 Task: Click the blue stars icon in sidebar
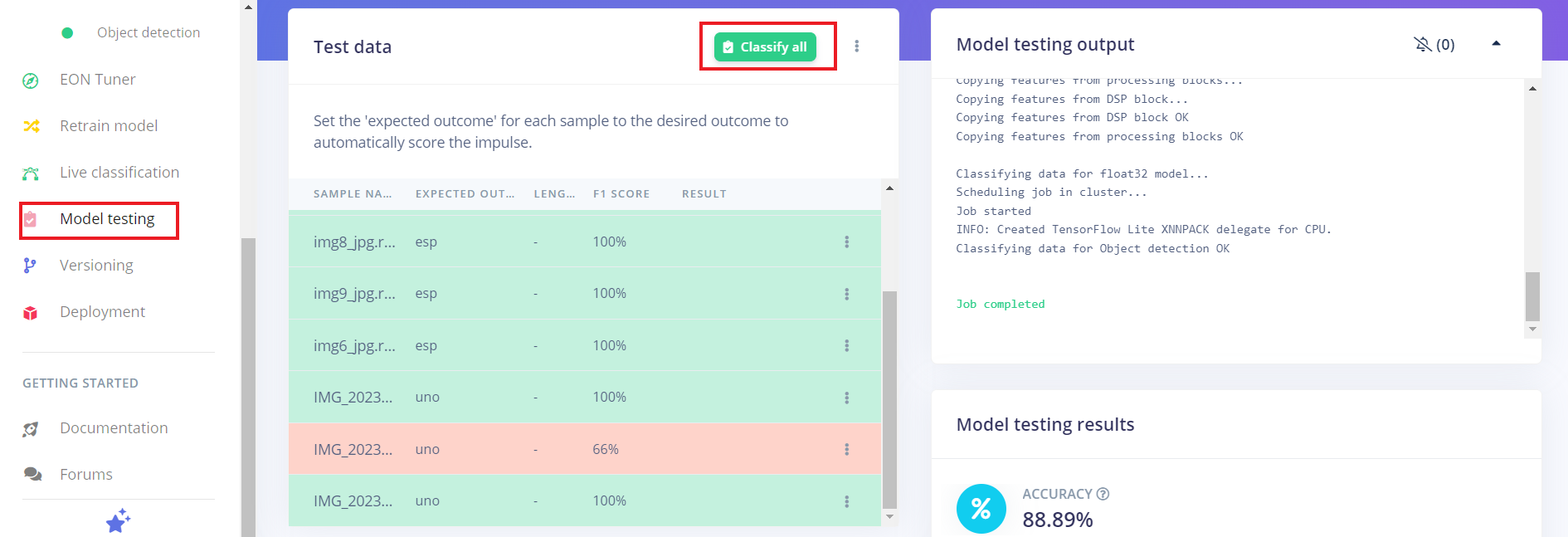118,520
